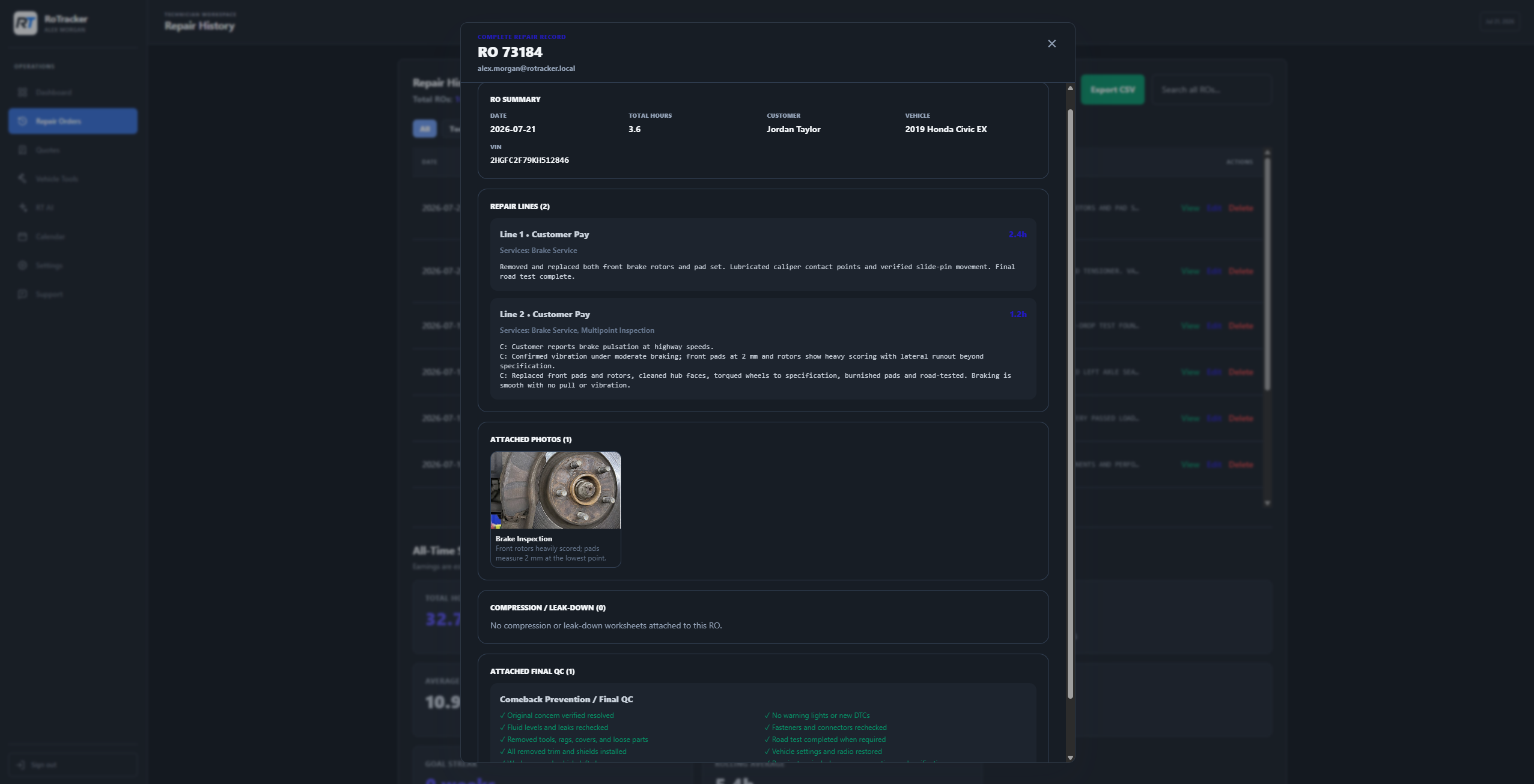
Task: Open the Calendar sidebar icon
Action: point(23,236)
